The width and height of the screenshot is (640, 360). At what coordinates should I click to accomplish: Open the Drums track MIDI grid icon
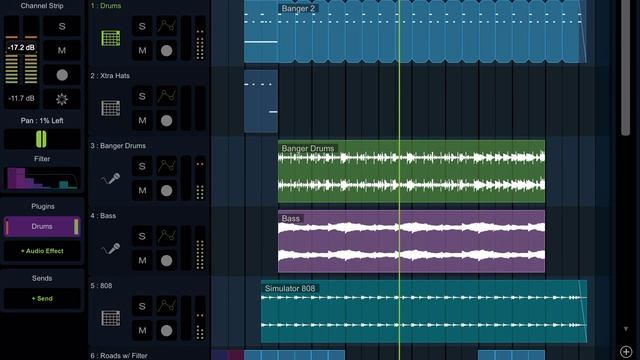pyautogui.click(x=111, y=38)
